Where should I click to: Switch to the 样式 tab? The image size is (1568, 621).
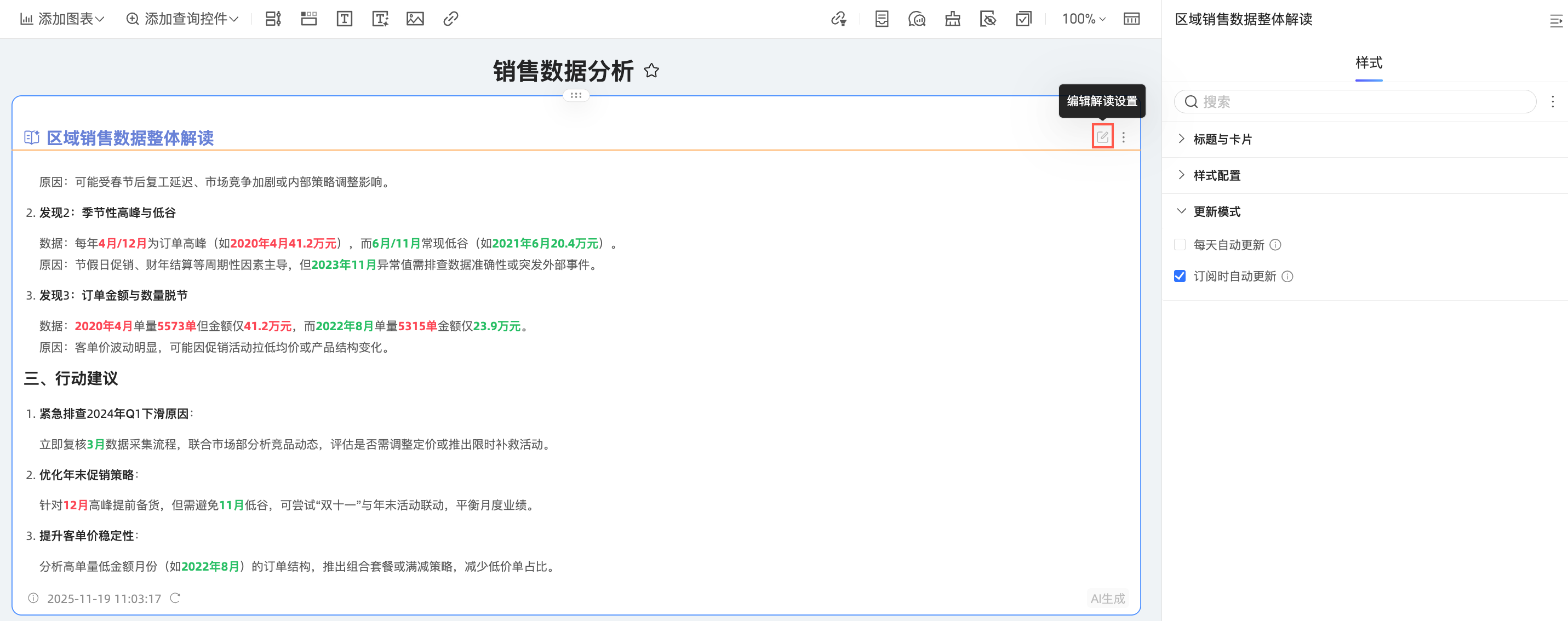click(x=1369, y=62)
